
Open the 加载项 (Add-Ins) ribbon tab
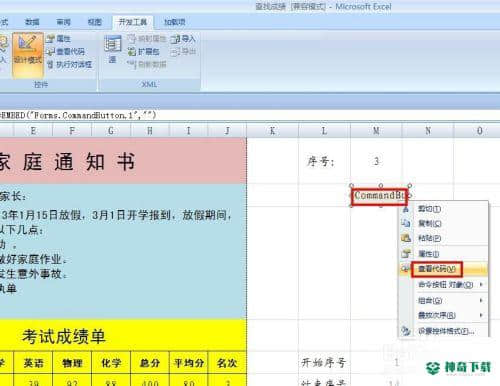pos(174,22)
